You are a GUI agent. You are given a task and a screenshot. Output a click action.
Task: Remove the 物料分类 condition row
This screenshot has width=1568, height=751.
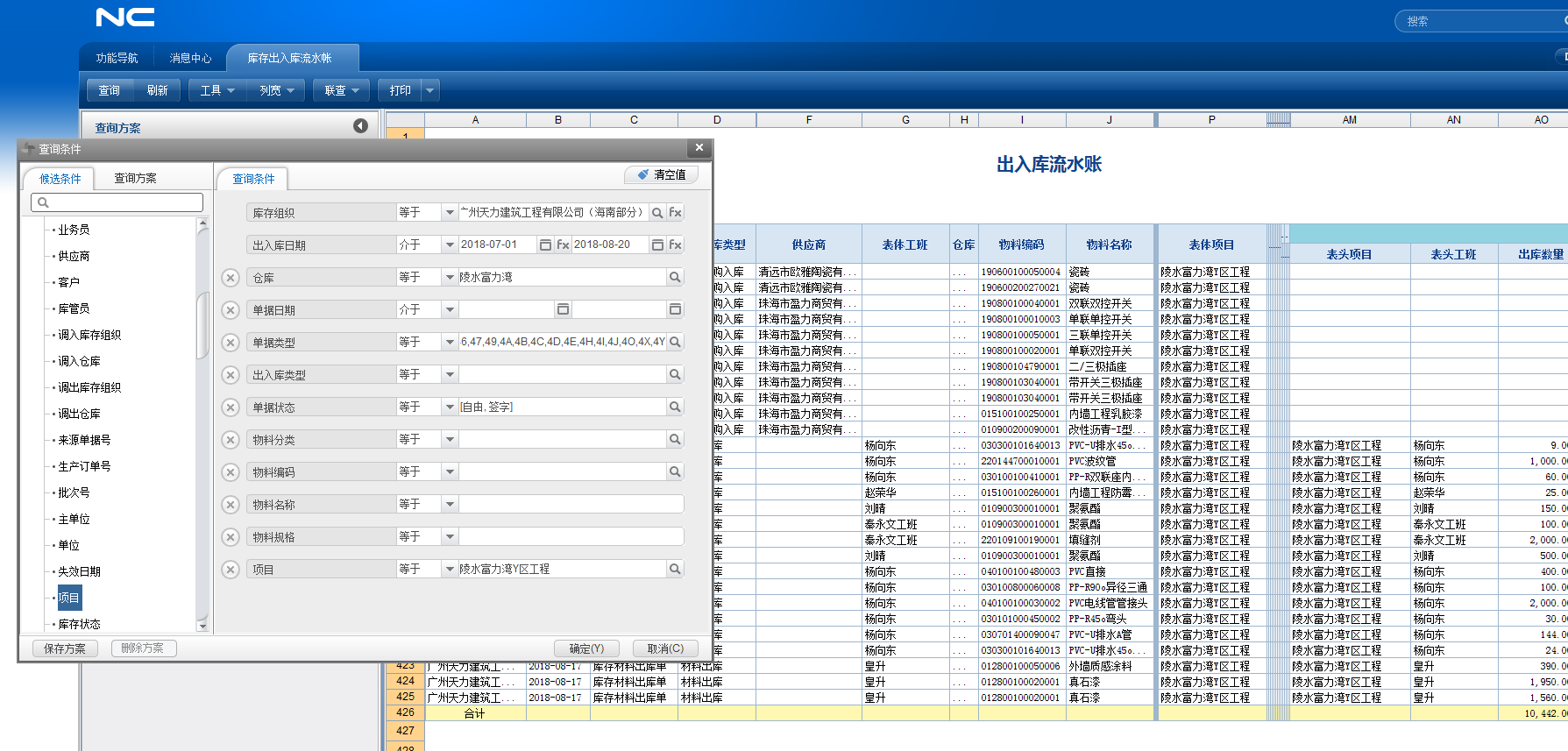pos(231,440)
